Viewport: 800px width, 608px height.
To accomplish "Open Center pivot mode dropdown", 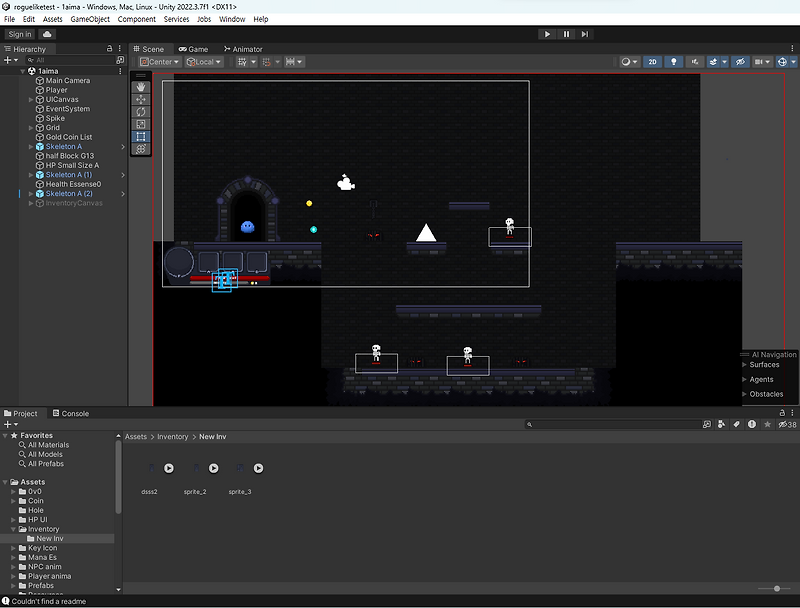I will pyautogui.click(x=160, y=62).
